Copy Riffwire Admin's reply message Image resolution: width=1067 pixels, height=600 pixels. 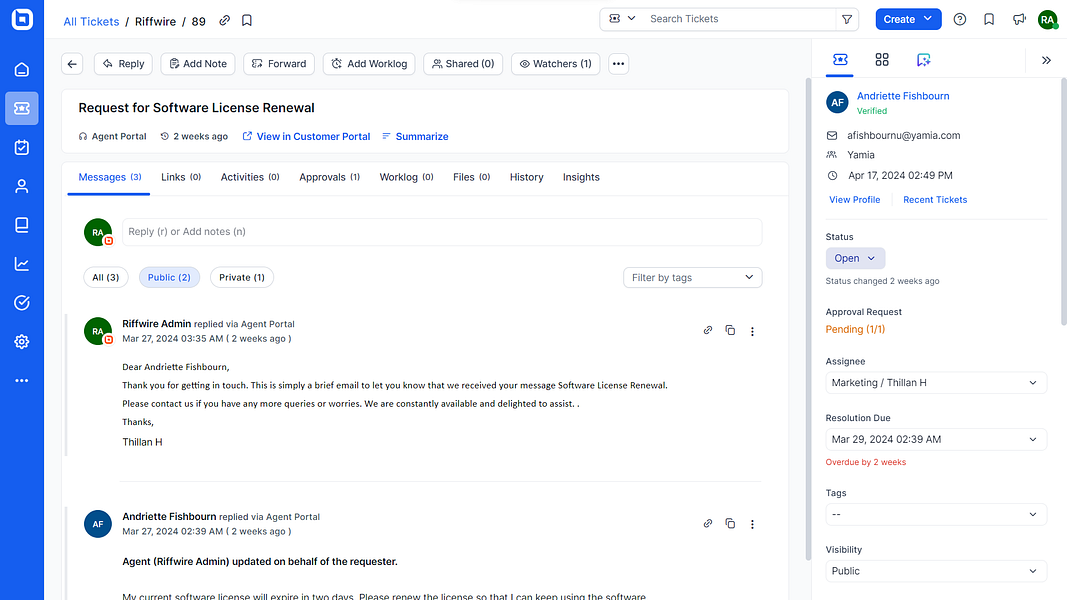pyautogui.click(x=730, y=331)
